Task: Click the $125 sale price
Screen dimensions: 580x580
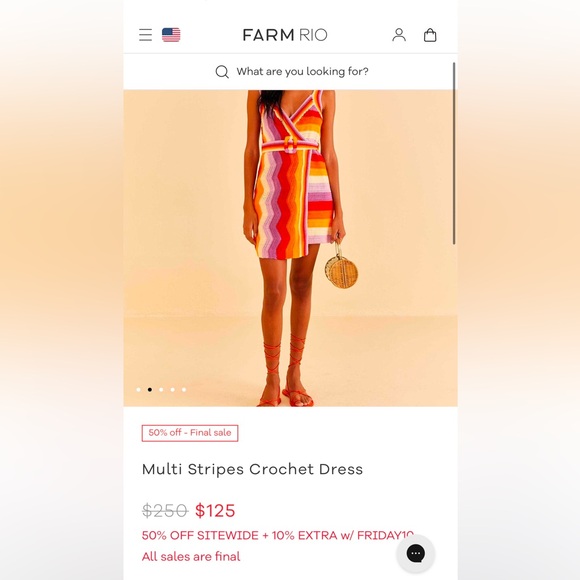Action: (x=215, y=510)
